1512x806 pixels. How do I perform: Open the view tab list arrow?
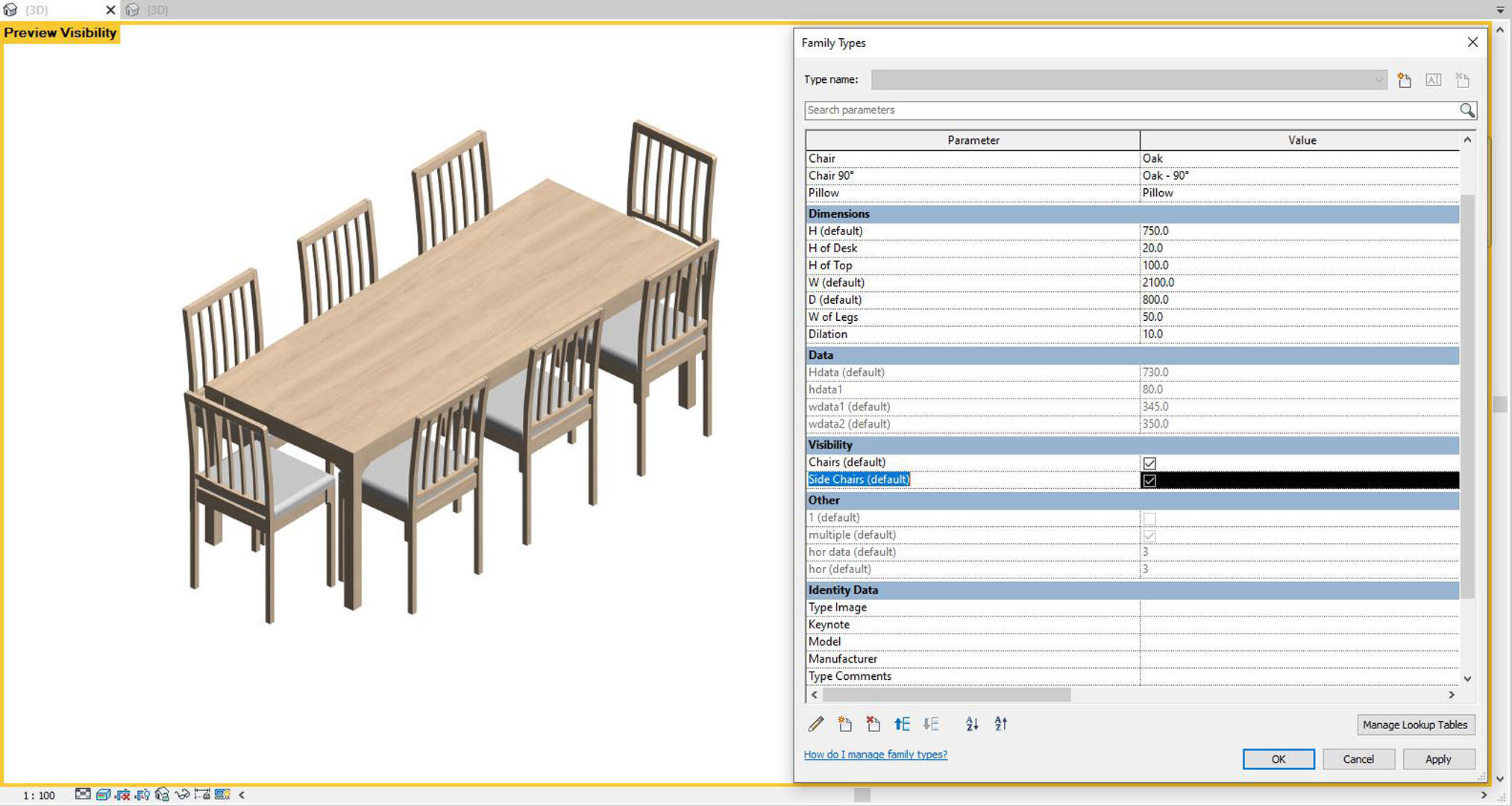click(x=1500, y=10)
